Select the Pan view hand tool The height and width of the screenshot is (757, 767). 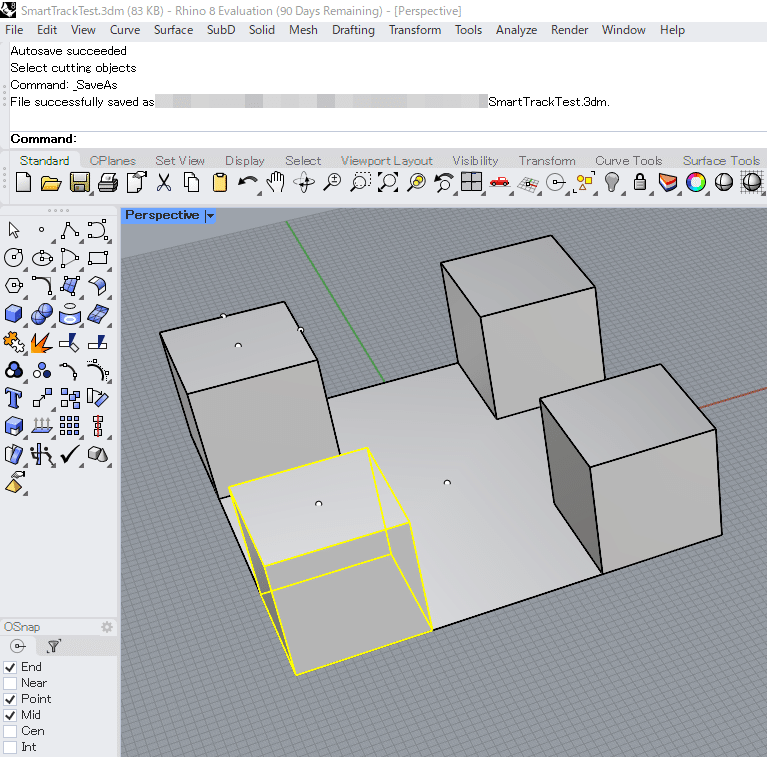pos(276,182)
